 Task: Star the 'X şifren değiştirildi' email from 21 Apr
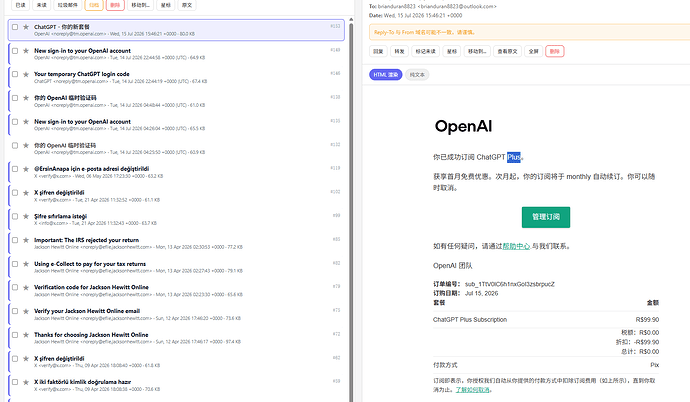(26, 193)
